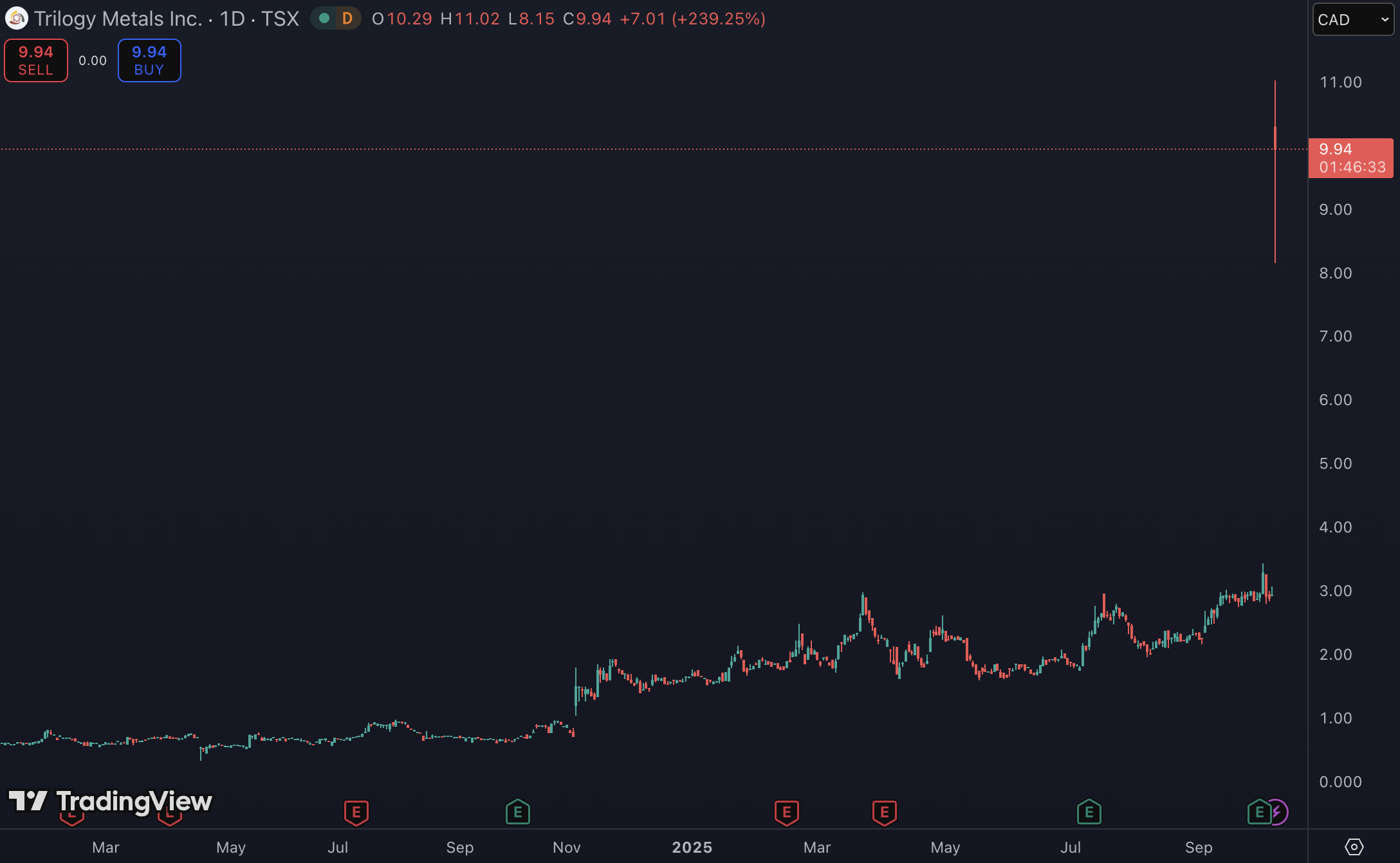Image resolution: width=1400 pixels, height=863 pixels.
Task: Click the first Jul label, before 2025, on the time axis
Action: [338, 848]
